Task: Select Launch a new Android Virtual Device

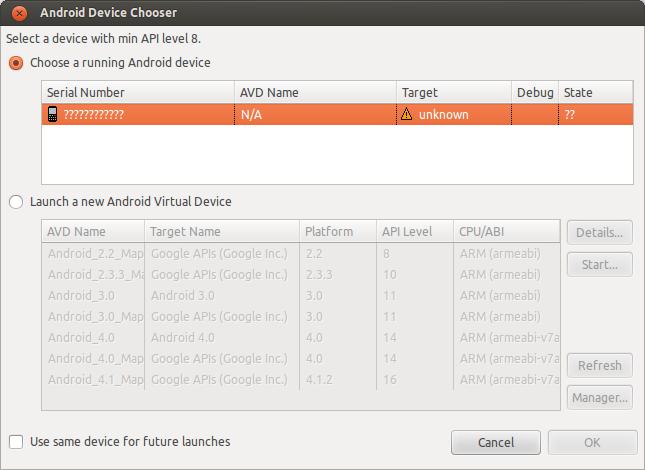Action: point(16,202)
